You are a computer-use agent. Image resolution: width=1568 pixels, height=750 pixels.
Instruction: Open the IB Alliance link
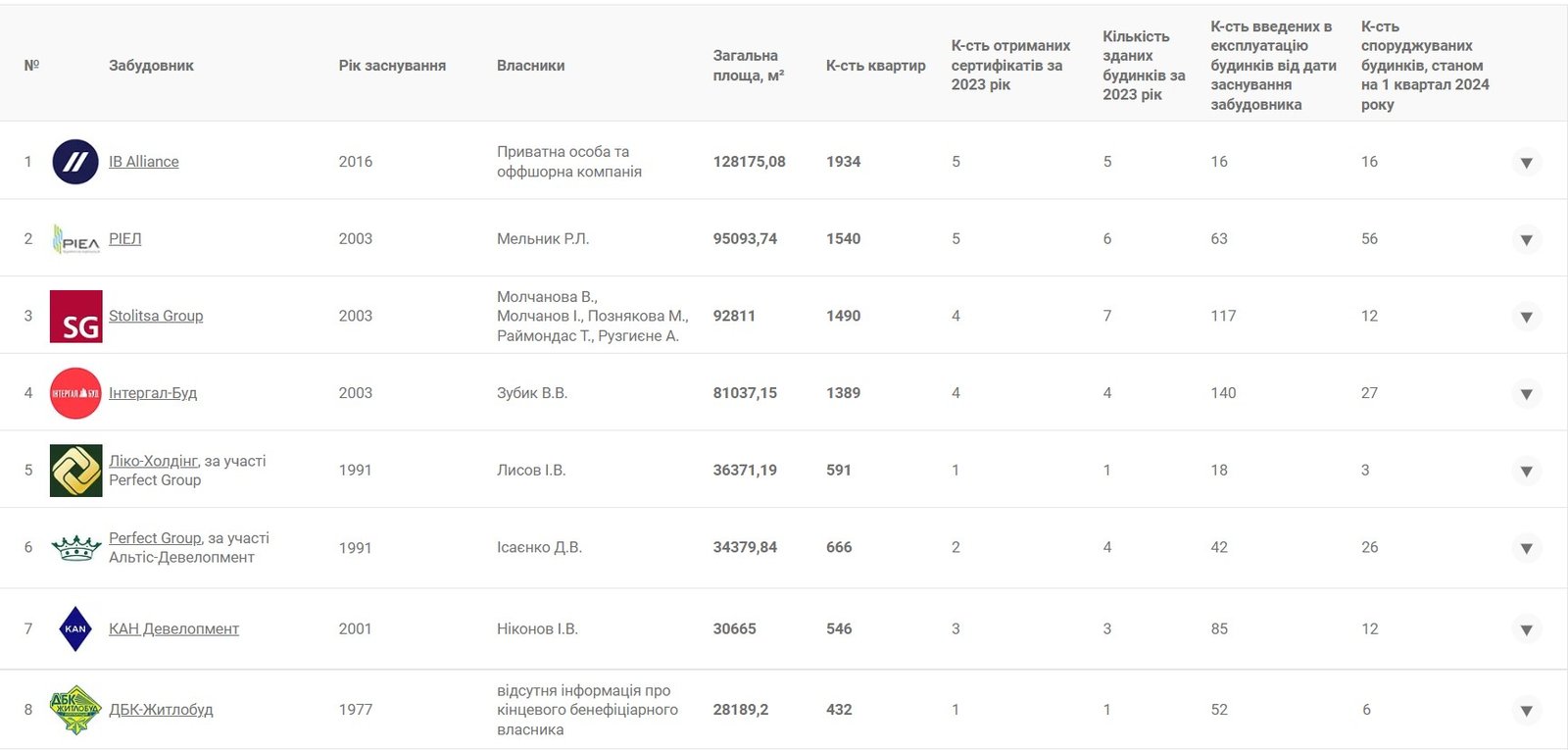pyautogui.click(x=144, y=162)
